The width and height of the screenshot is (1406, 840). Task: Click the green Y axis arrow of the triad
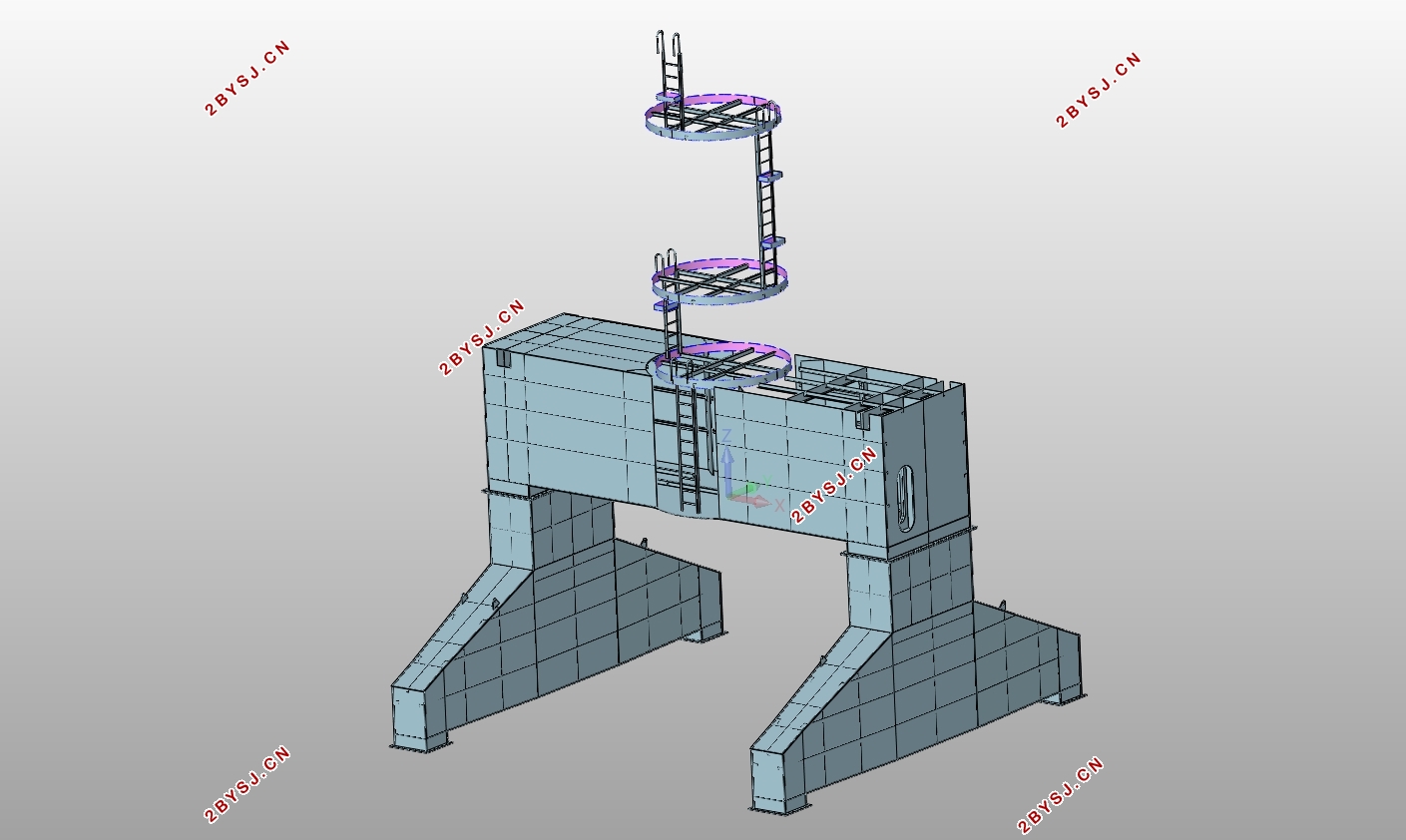coord(744,489)
